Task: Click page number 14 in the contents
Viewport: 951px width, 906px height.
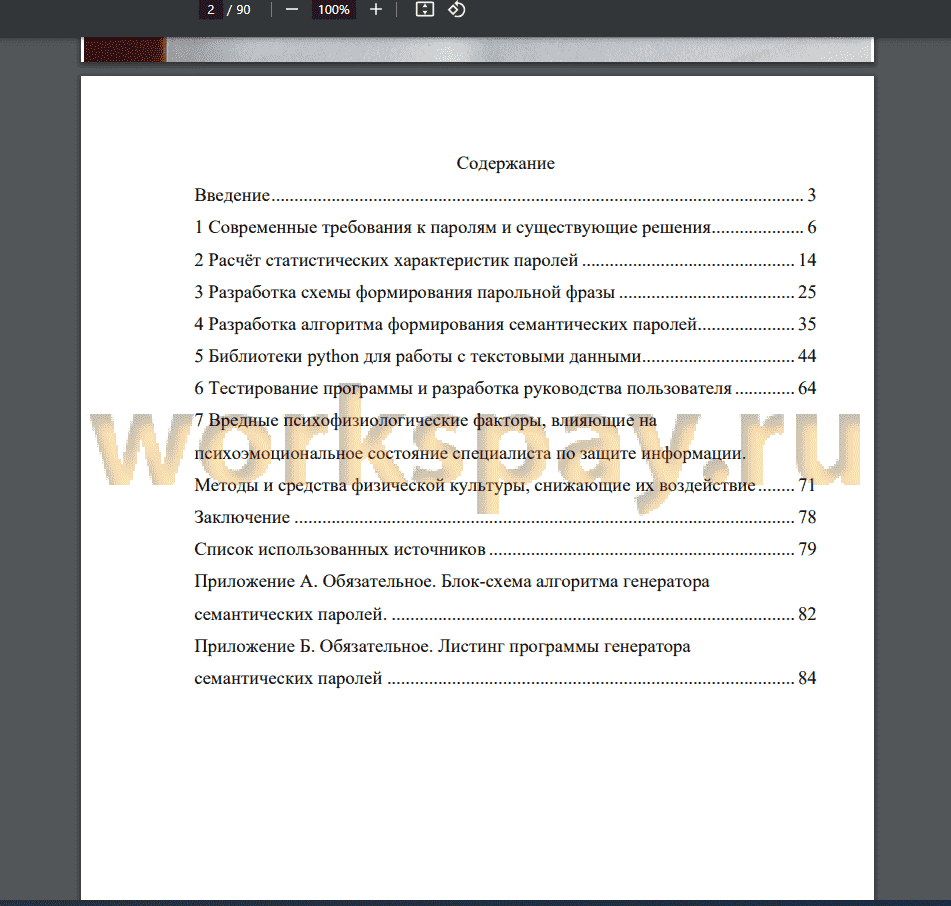Action: point(807,260)
